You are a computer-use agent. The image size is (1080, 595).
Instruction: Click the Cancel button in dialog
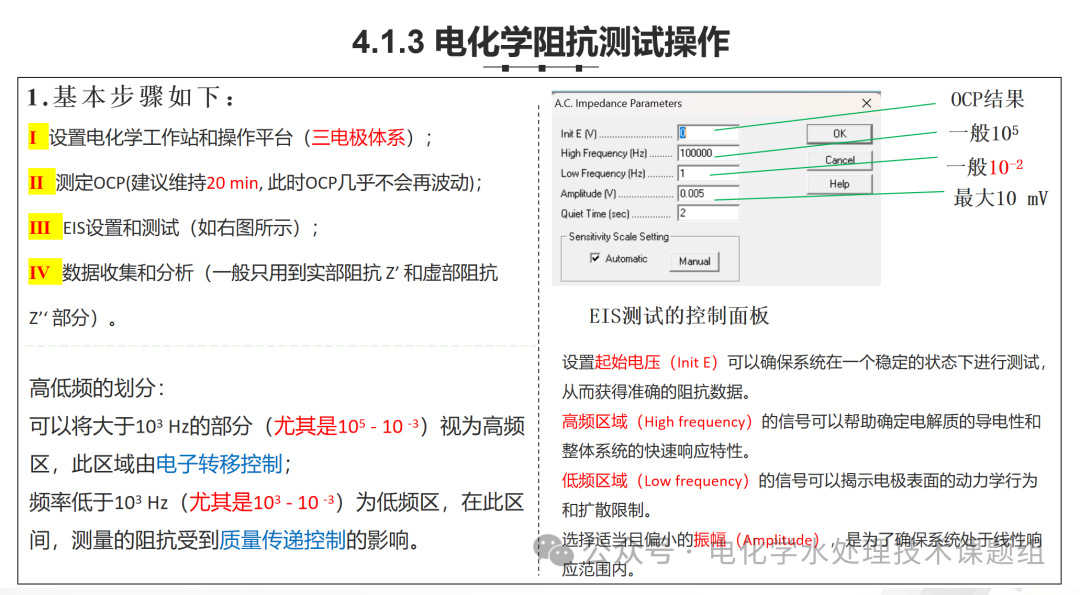[x=839, y=160]
